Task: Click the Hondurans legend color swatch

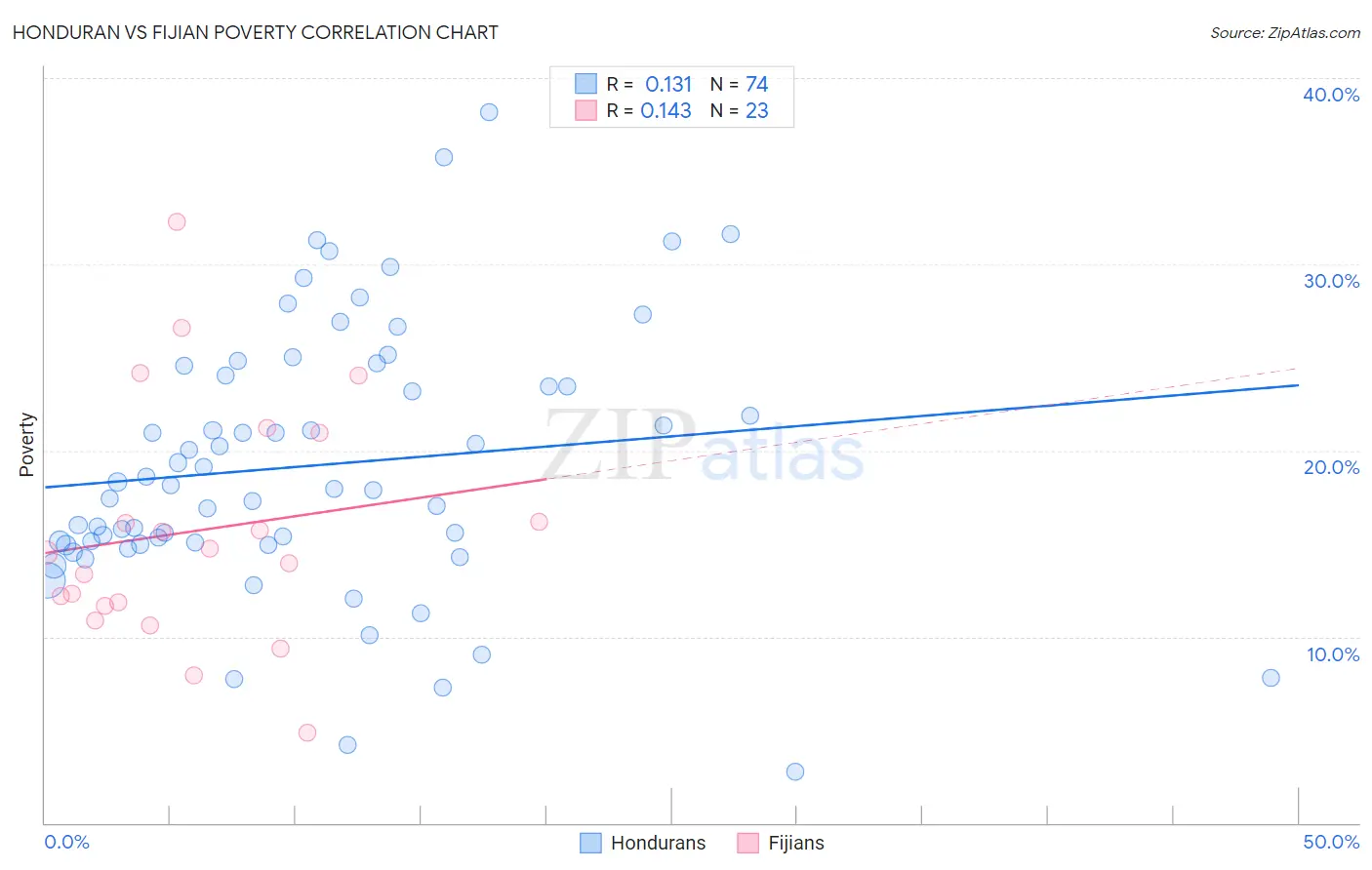Action: coord(590,843)
